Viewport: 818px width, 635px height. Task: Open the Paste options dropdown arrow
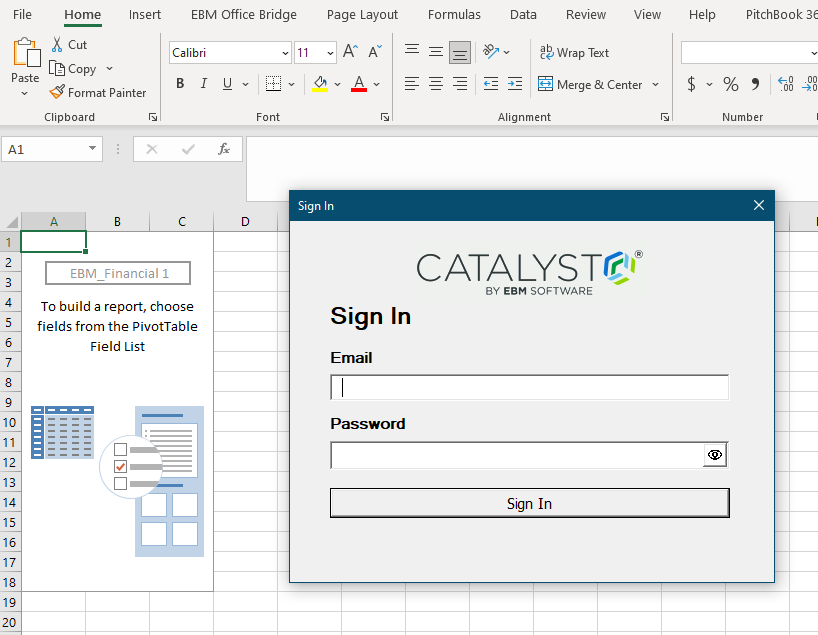[x=25, y=93]
